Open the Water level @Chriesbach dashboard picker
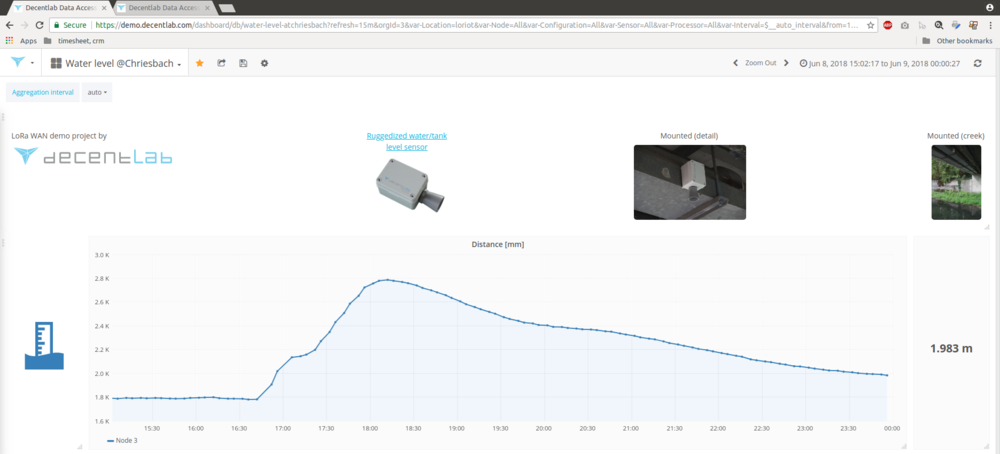 coord(115,63)
